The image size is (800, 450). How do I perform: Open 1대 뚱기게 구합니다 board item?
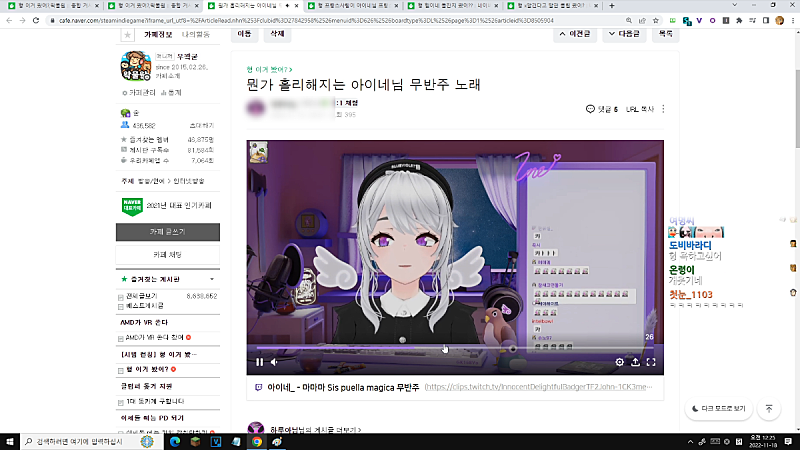coord(155,402)
